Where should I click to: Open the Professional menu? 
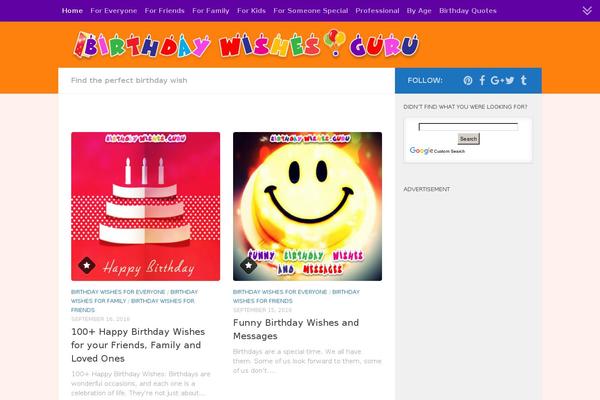[x=377, y=11]
